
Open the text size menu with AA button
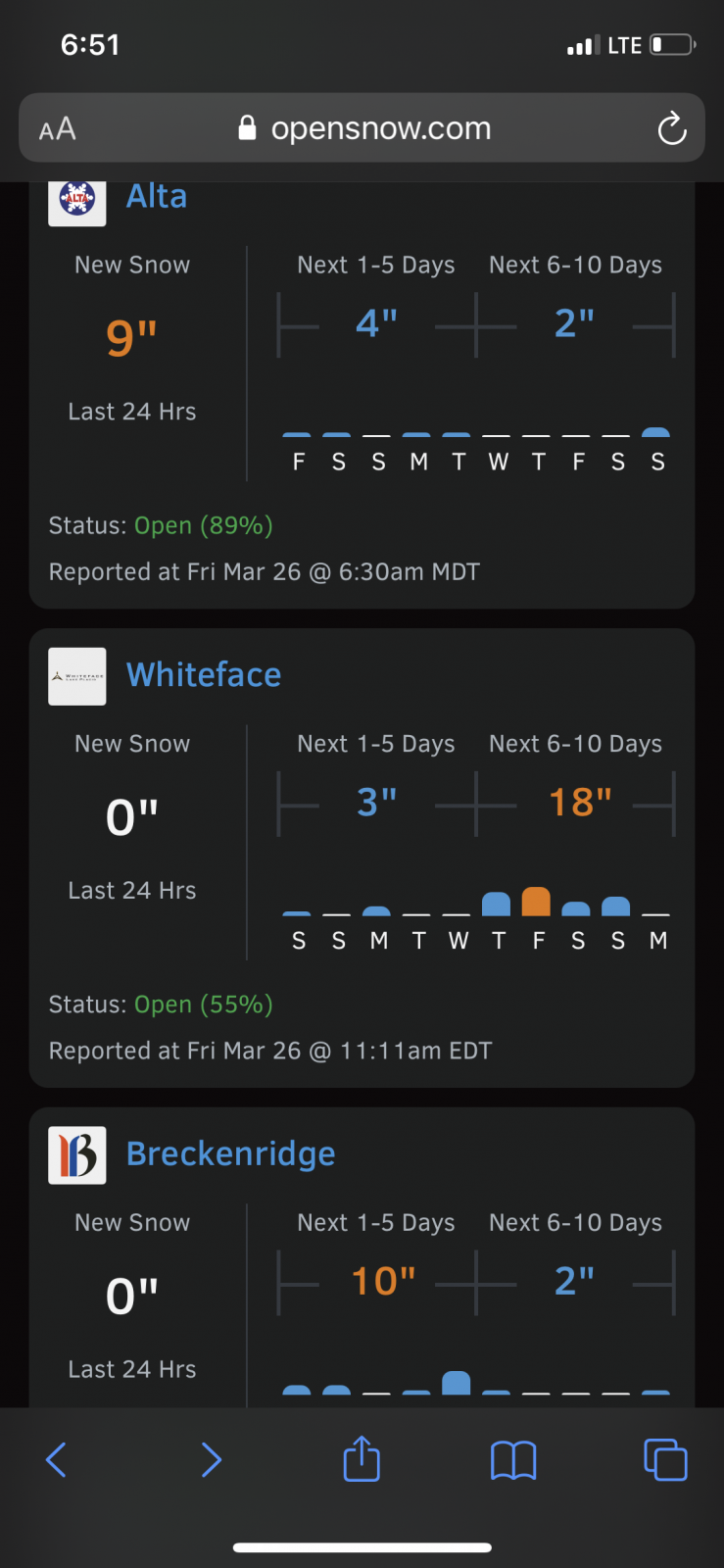click(56, 127)
